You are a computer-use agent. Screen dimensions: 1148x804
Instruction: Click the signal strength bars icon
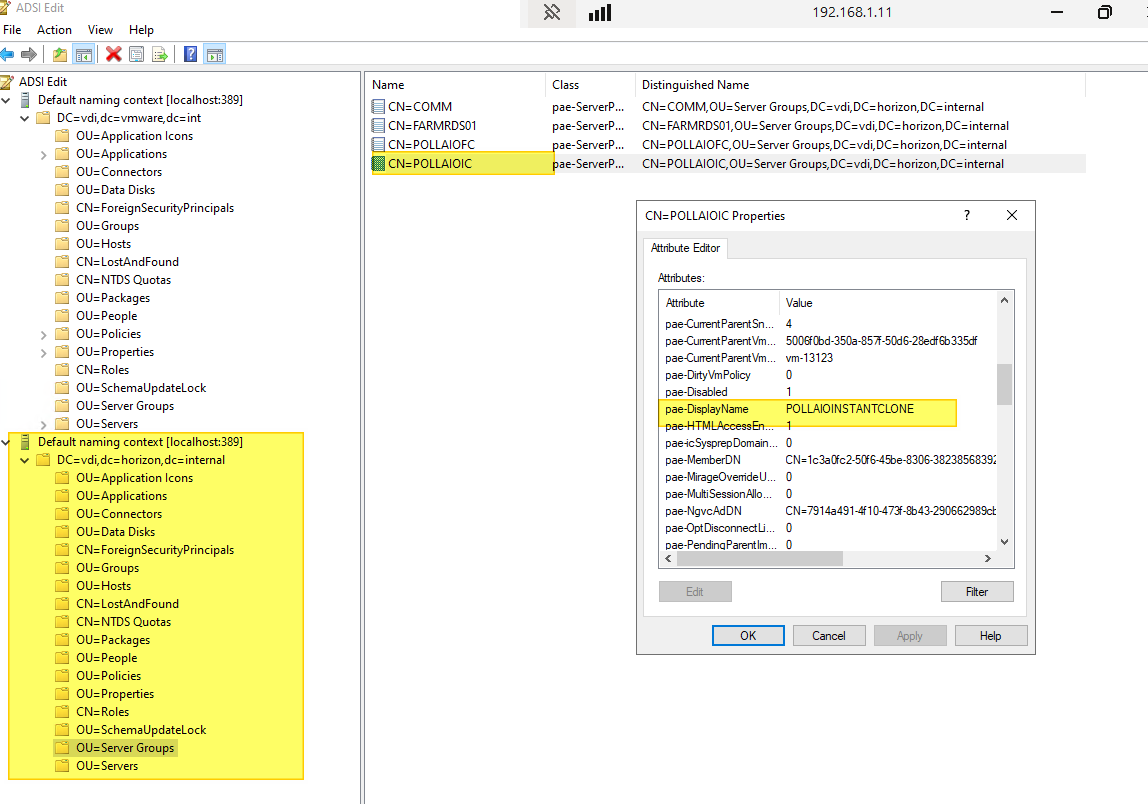pyautogui.click(x=600, y=12)
